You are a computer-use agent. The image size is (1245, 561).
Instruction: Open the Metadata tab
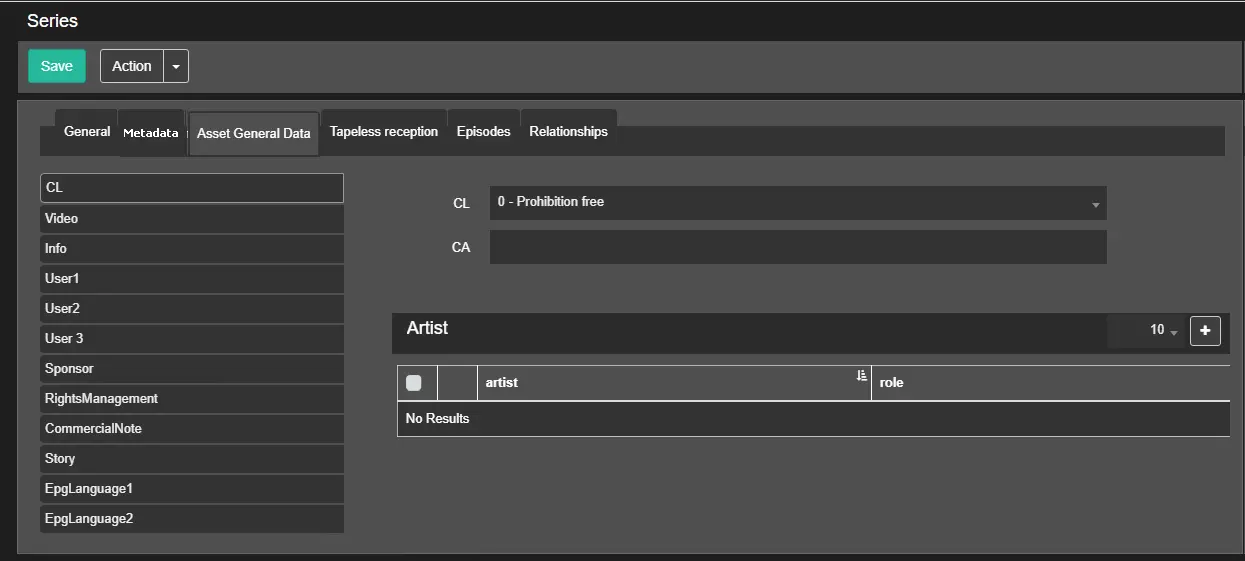click(x=151, y=133)
